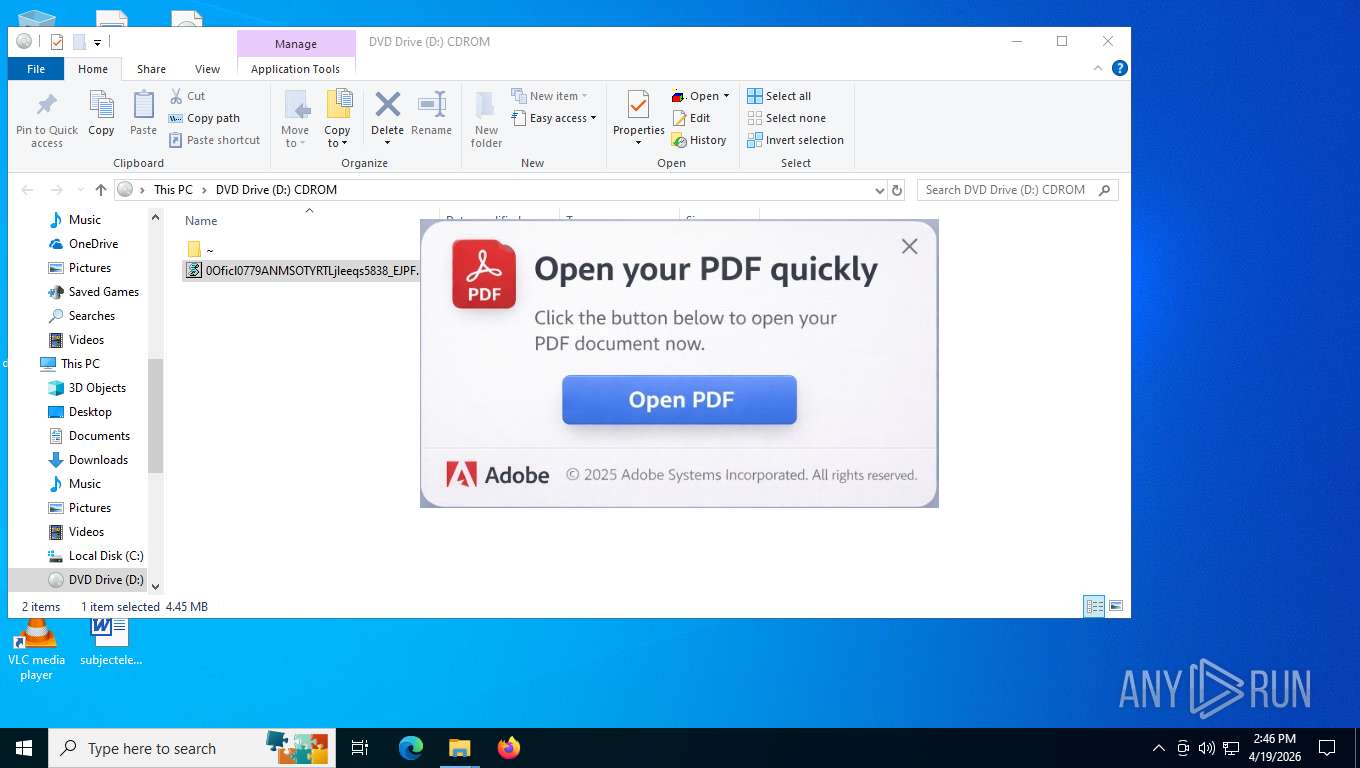1360x768 pixels.
Task: Click This PC in the address breadcrumb
Action: 173,190
